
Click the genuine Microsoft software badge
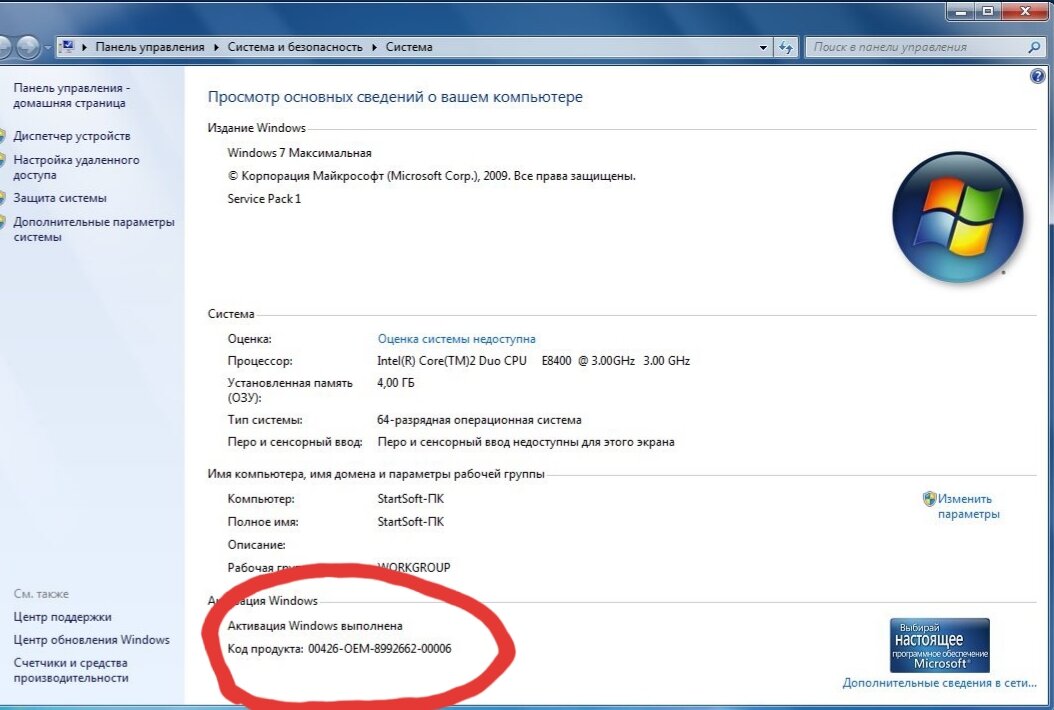tap(939, 645)
